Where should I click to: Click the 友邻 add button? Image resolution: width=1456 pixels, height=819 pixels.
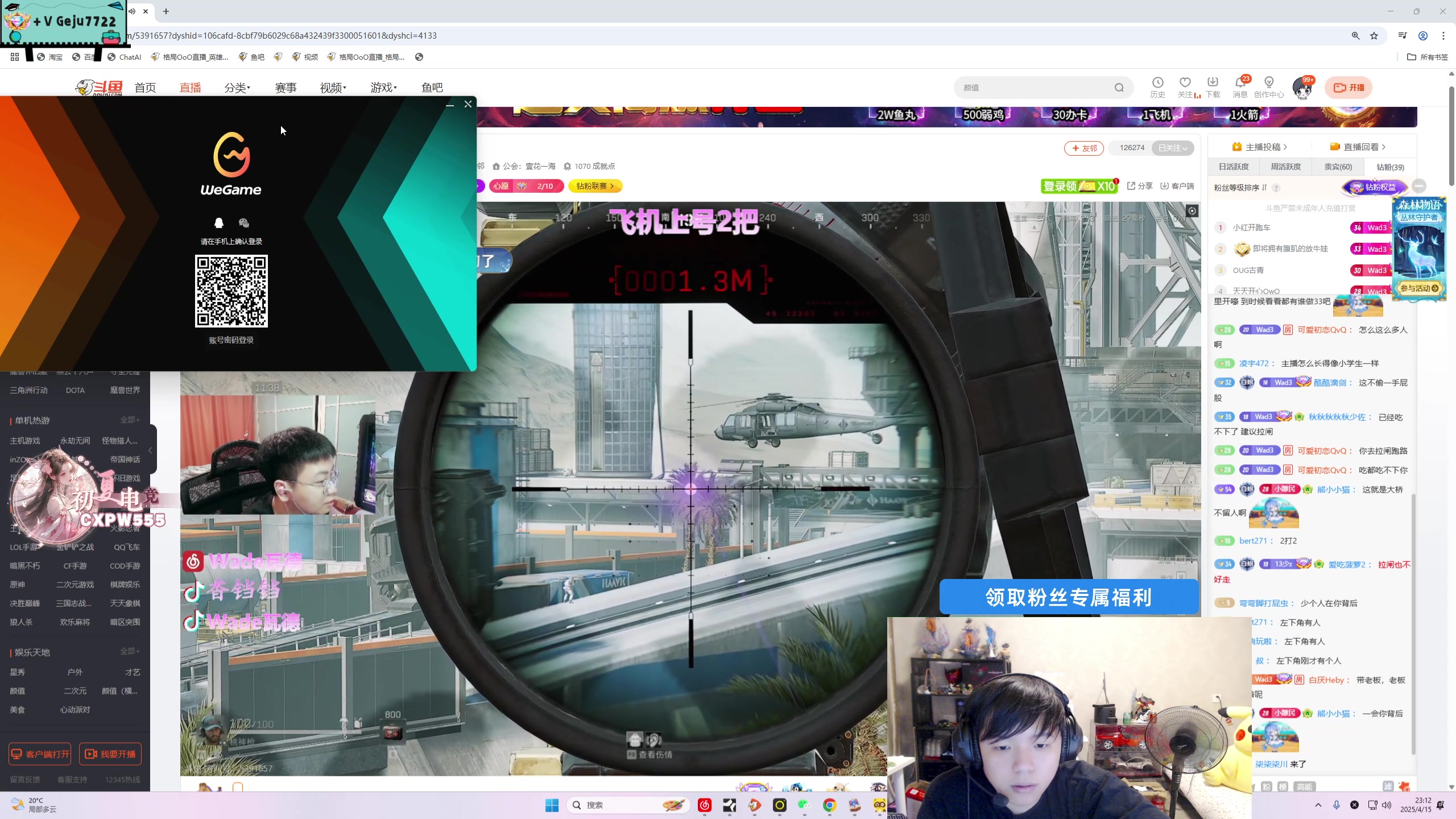(1084, 148)
